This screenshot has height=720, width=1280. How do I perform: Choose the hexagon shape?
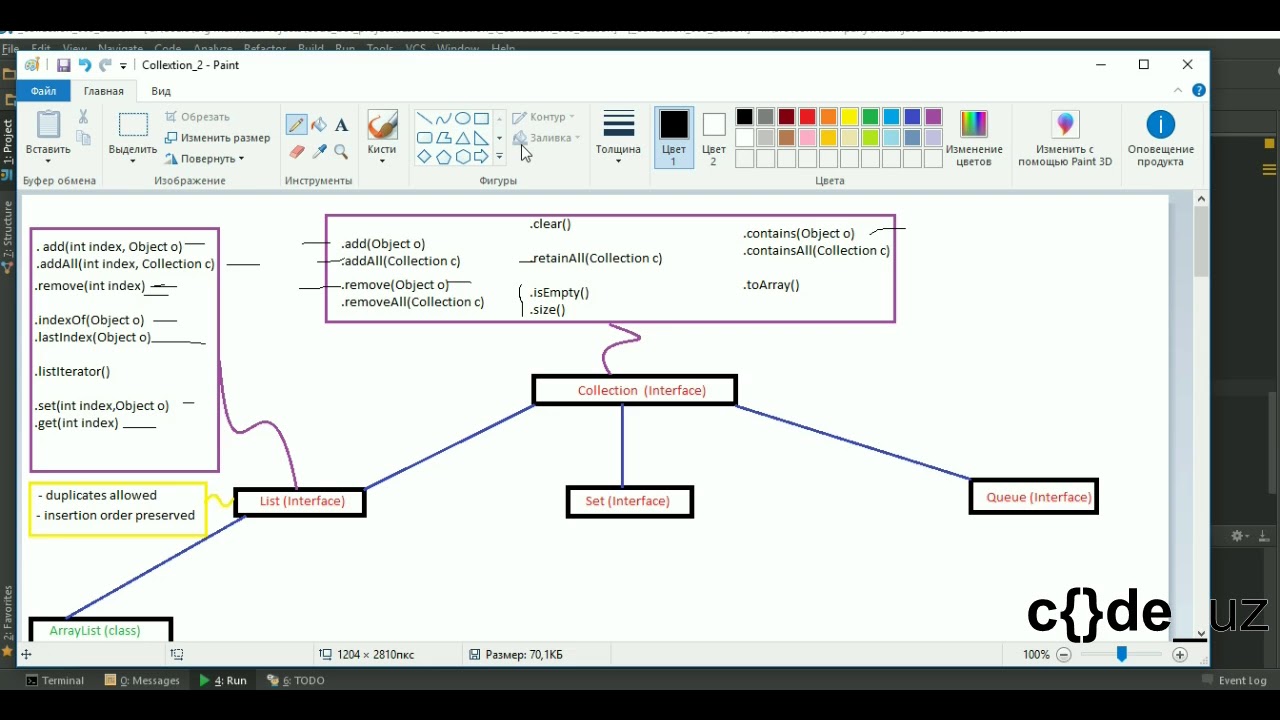(x=462, y=157)
